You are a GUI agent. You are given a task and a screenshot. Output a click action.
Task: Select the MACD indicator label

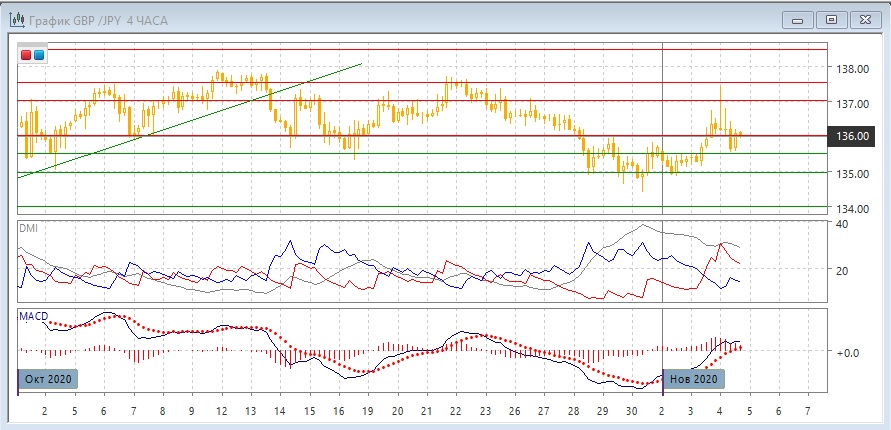click(x=33, y=316)
